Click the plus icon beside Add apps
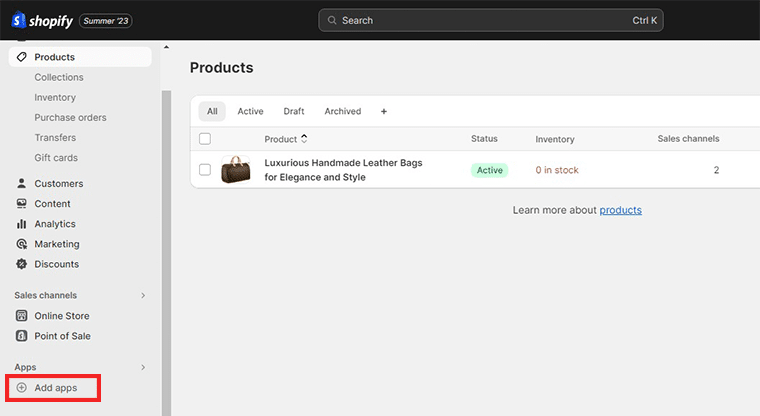Screen dimensions: 760x416 coord(22,387)
